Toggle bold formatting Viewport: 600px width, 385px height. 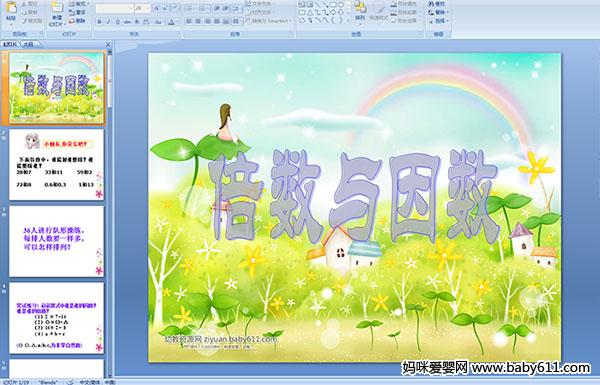tap(99, 22)
